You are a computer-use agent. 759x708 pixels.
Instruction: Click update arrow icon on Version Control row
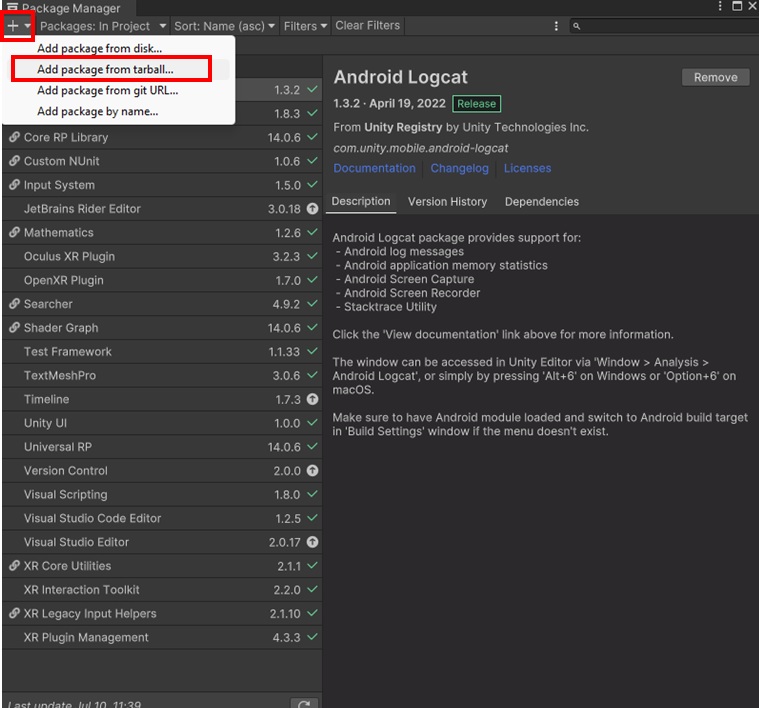tap(312, 471)
